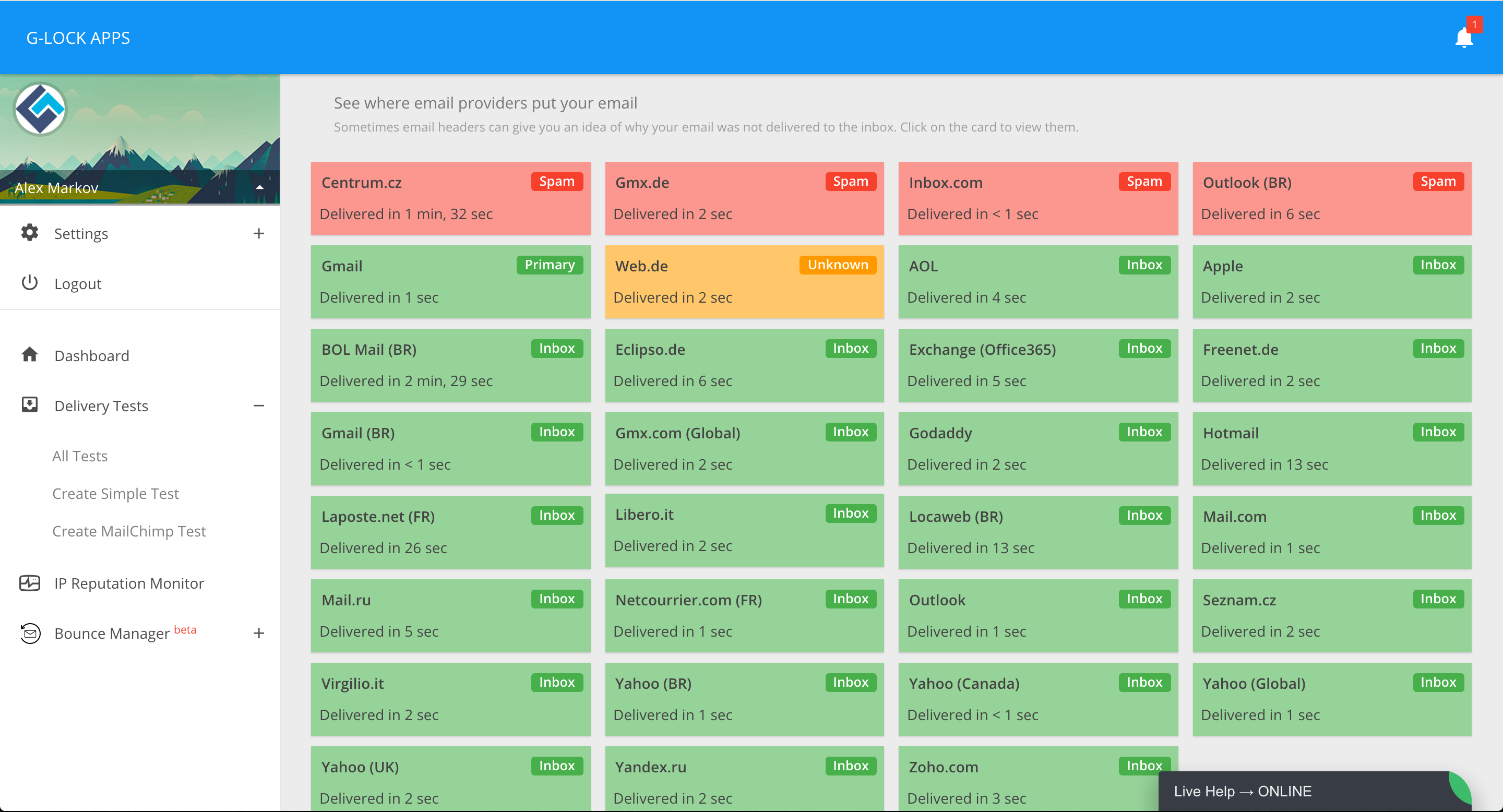Click the G-LOCK APPS header link

[x=78, y=38]
